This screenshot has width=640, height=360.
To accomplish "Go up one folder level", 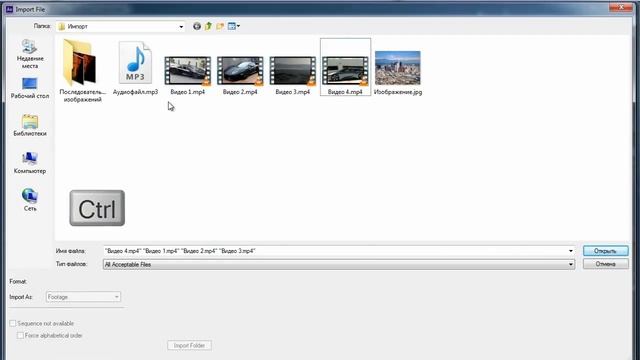I will (209, 26).
